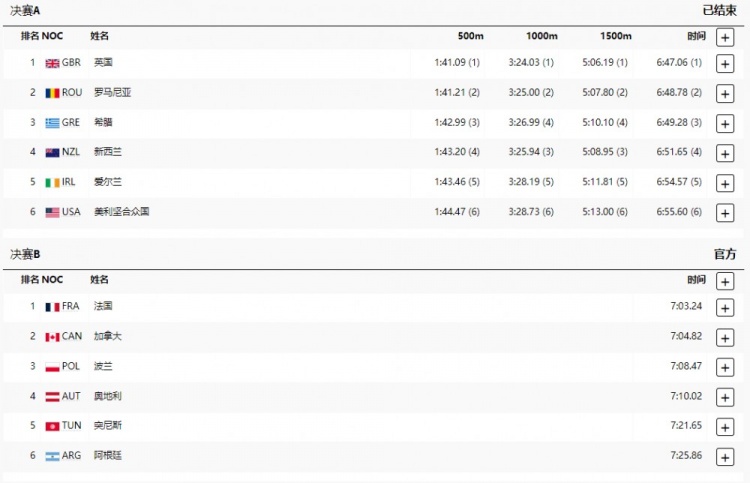The width and height of the screenshot is (750, 483).
Task: Click the 1500m column header in 决赛A
Action: 616,36
